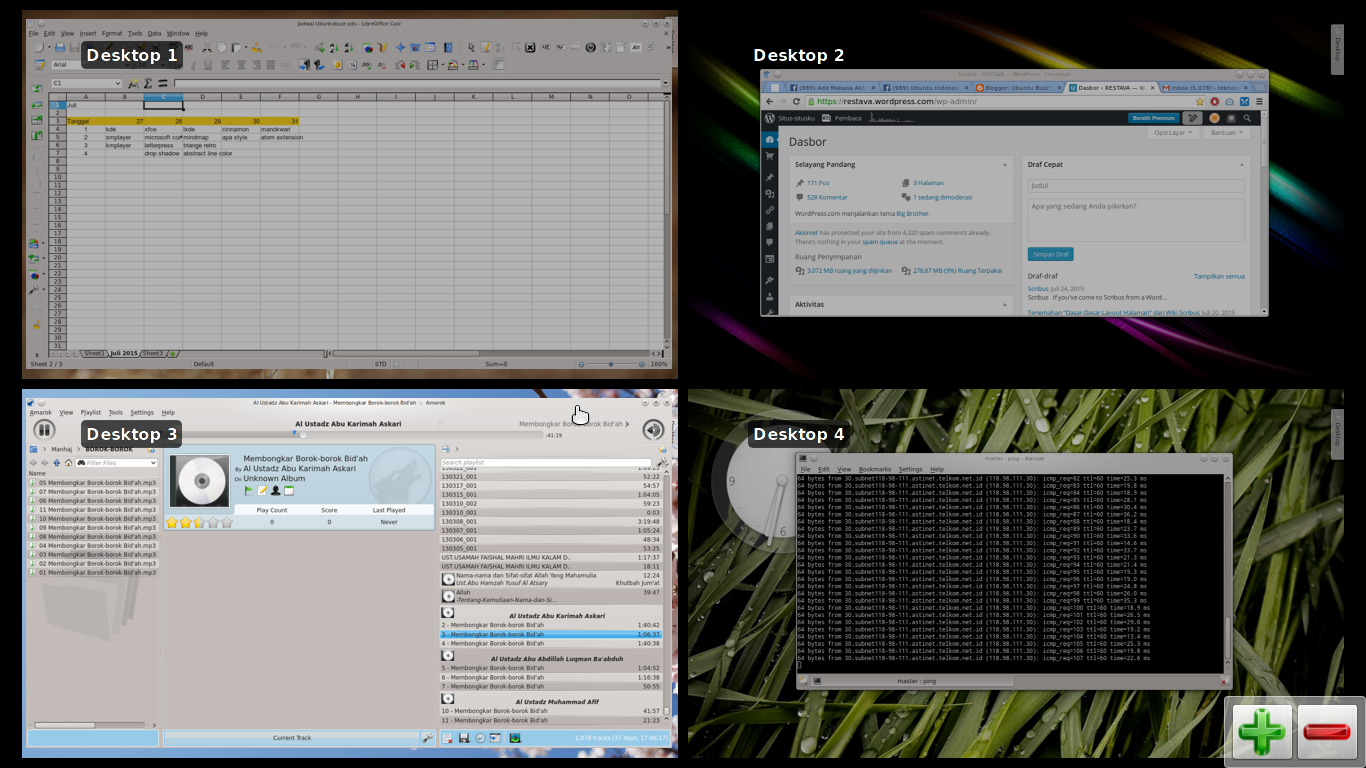The image size is (1366, 768).
Task: Select playlist entry 130321_001
Action: coord(550,477)
